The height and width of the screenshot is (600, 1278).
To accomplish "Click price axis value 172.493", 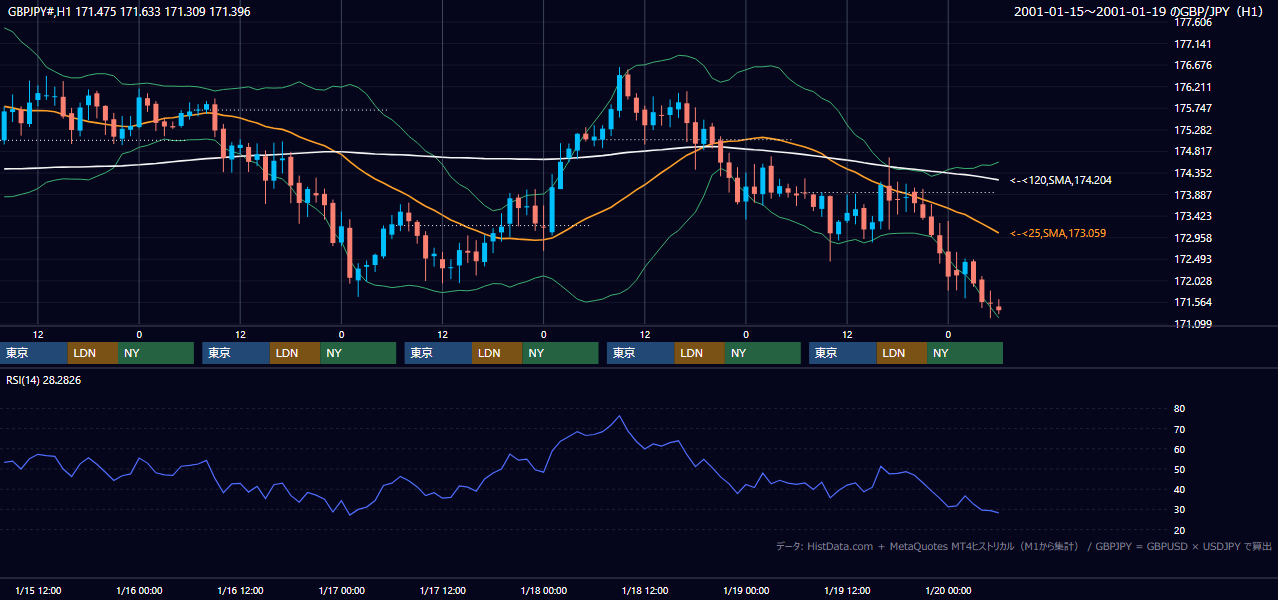I will tap(1193, 259).
